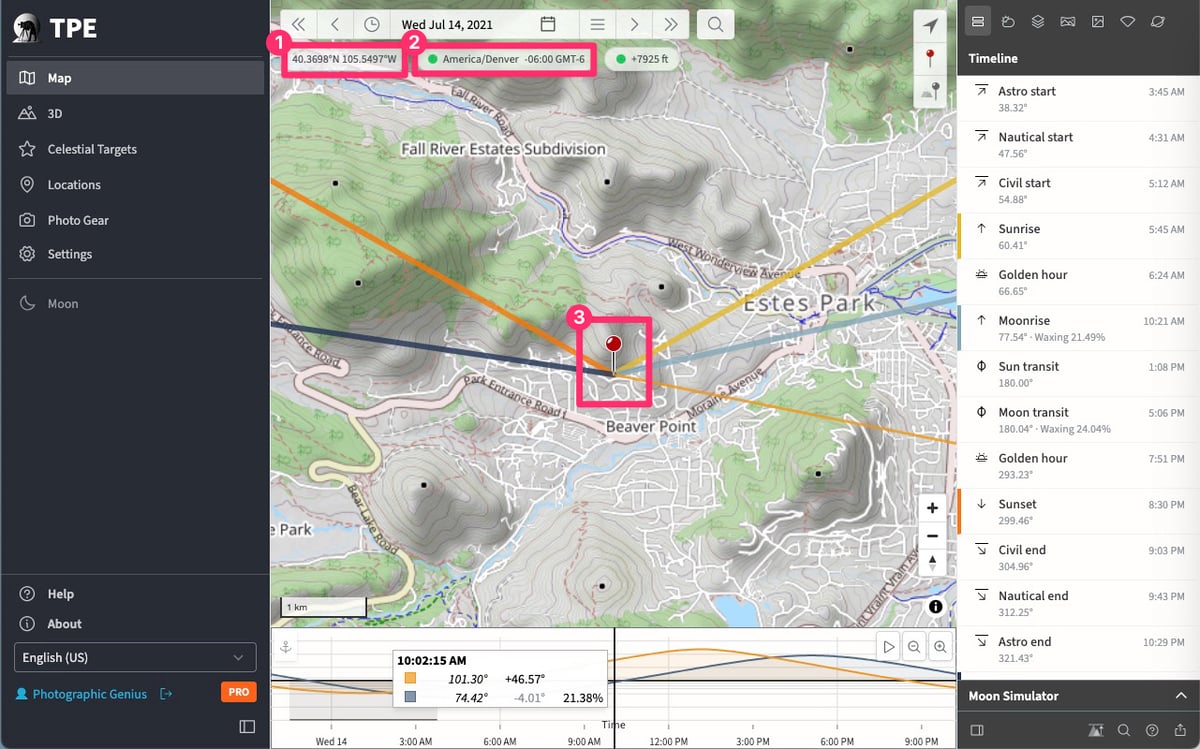Select planet panel tab icon
Viewport: 1200px width, 749px height.
point(1158,21)
